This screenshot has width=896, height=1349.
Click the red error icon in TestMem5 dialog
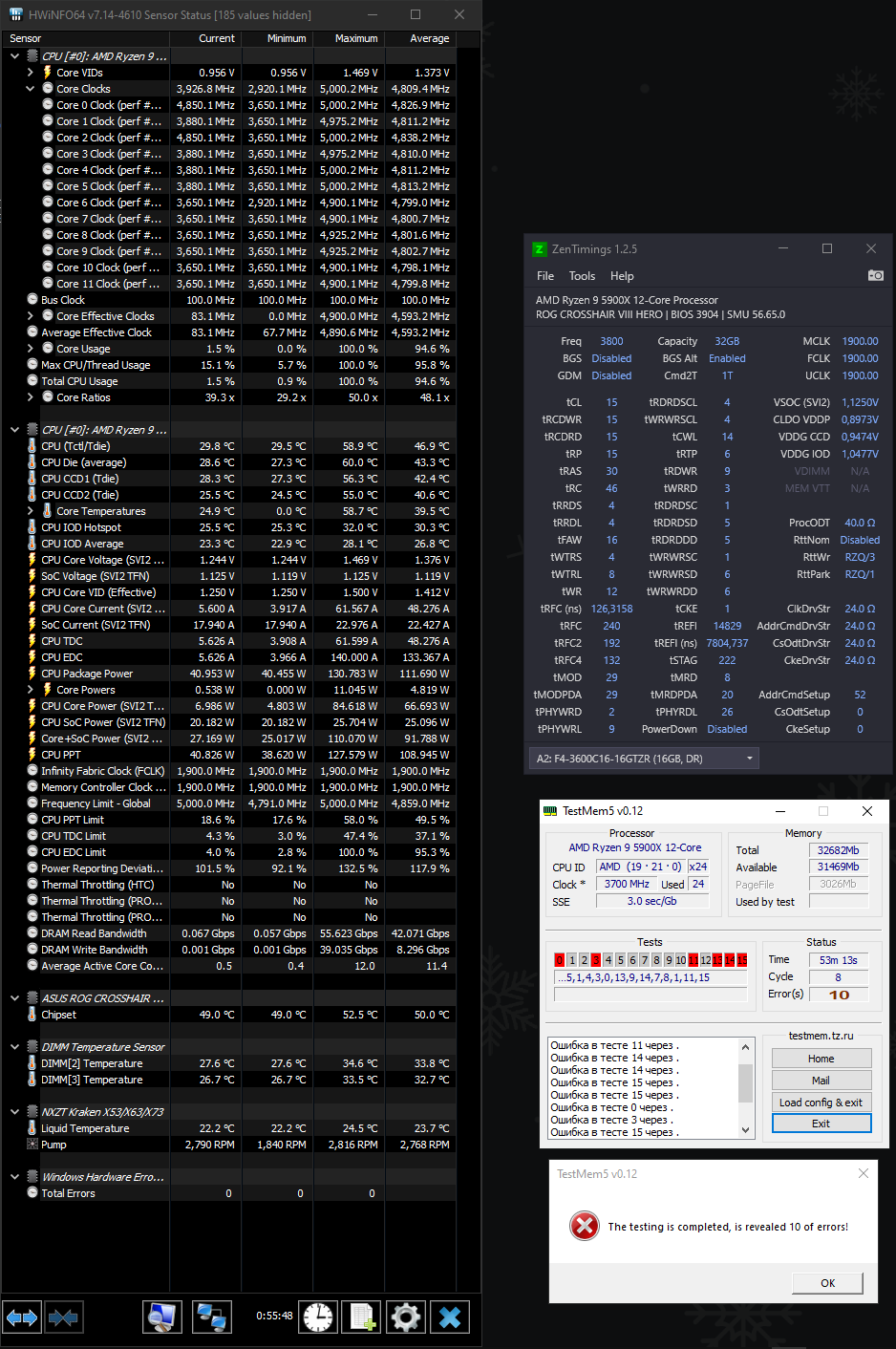click(584, 1226)
